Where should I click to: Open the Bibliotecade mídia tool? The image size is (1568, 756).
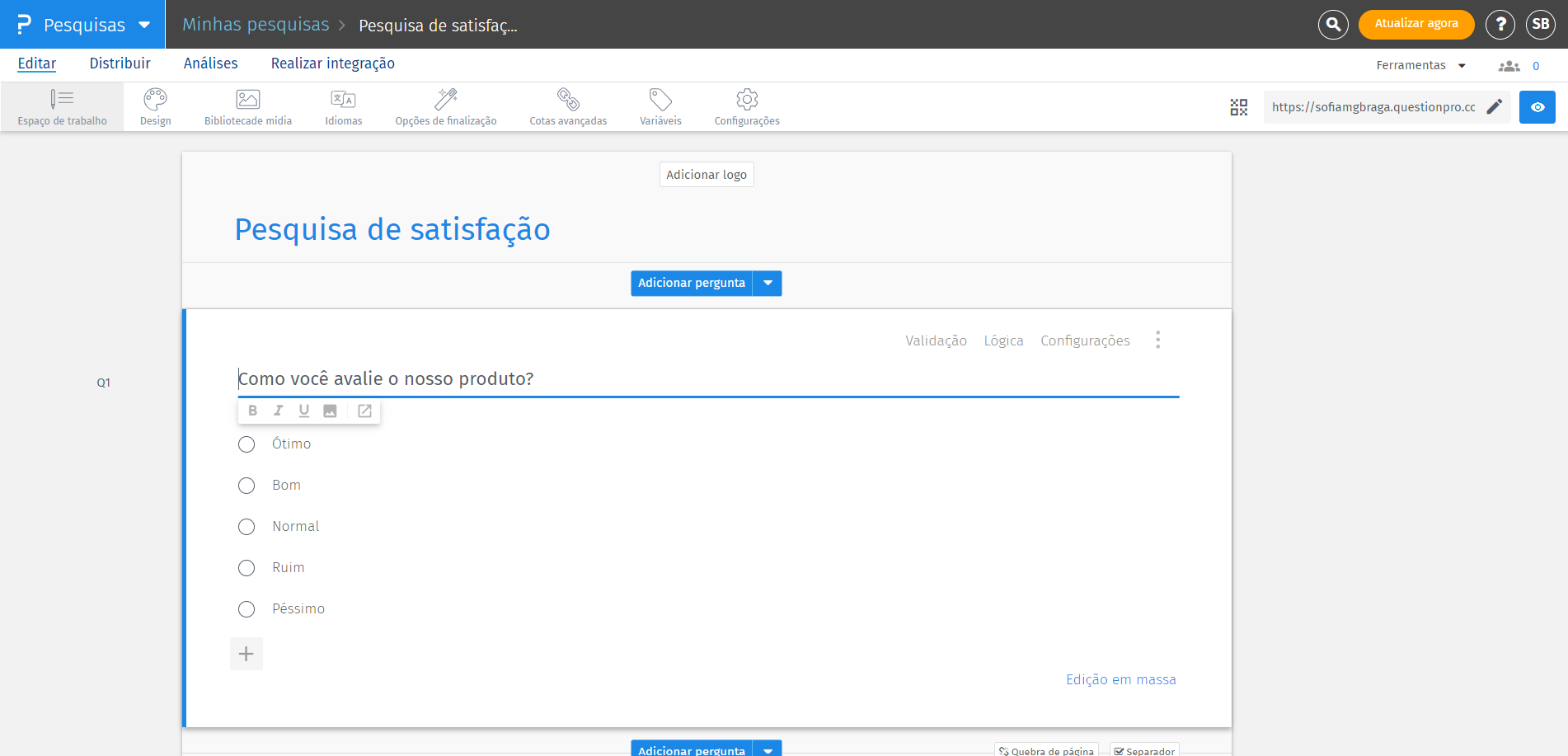coord(248,107)
